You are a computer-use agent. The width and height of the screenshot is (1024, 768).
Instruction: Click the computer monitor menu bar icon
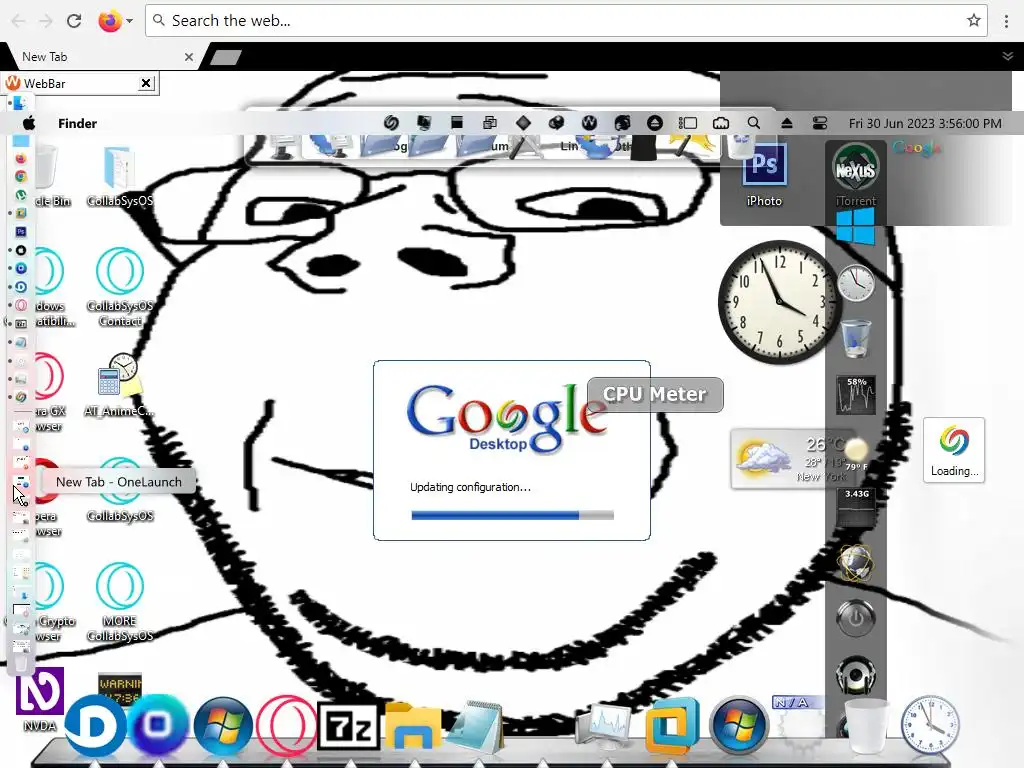(x=424, y=123)
